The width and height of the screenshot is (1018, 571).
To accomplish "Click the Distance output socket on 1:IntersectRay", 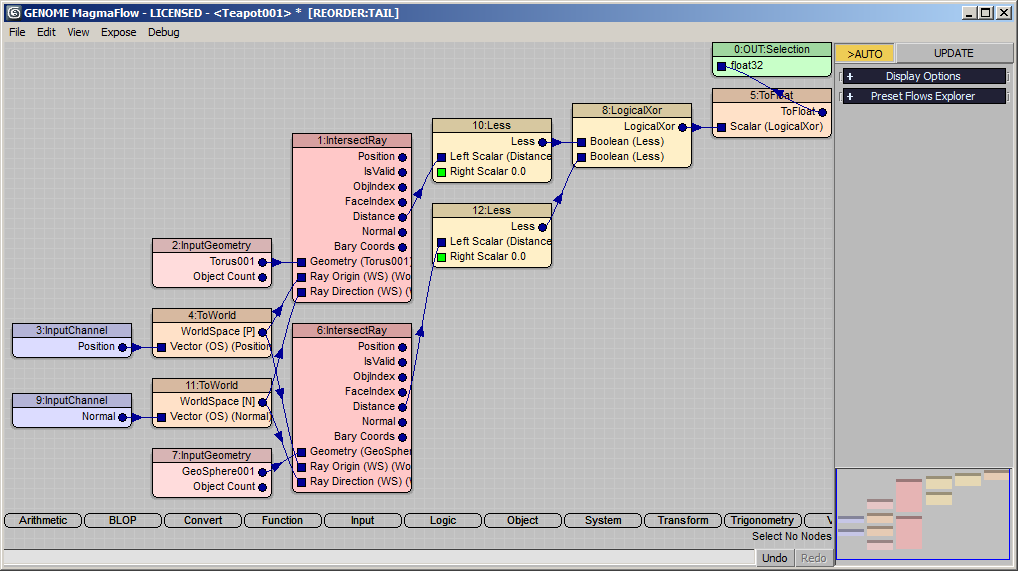I will [x=403, y=217].
